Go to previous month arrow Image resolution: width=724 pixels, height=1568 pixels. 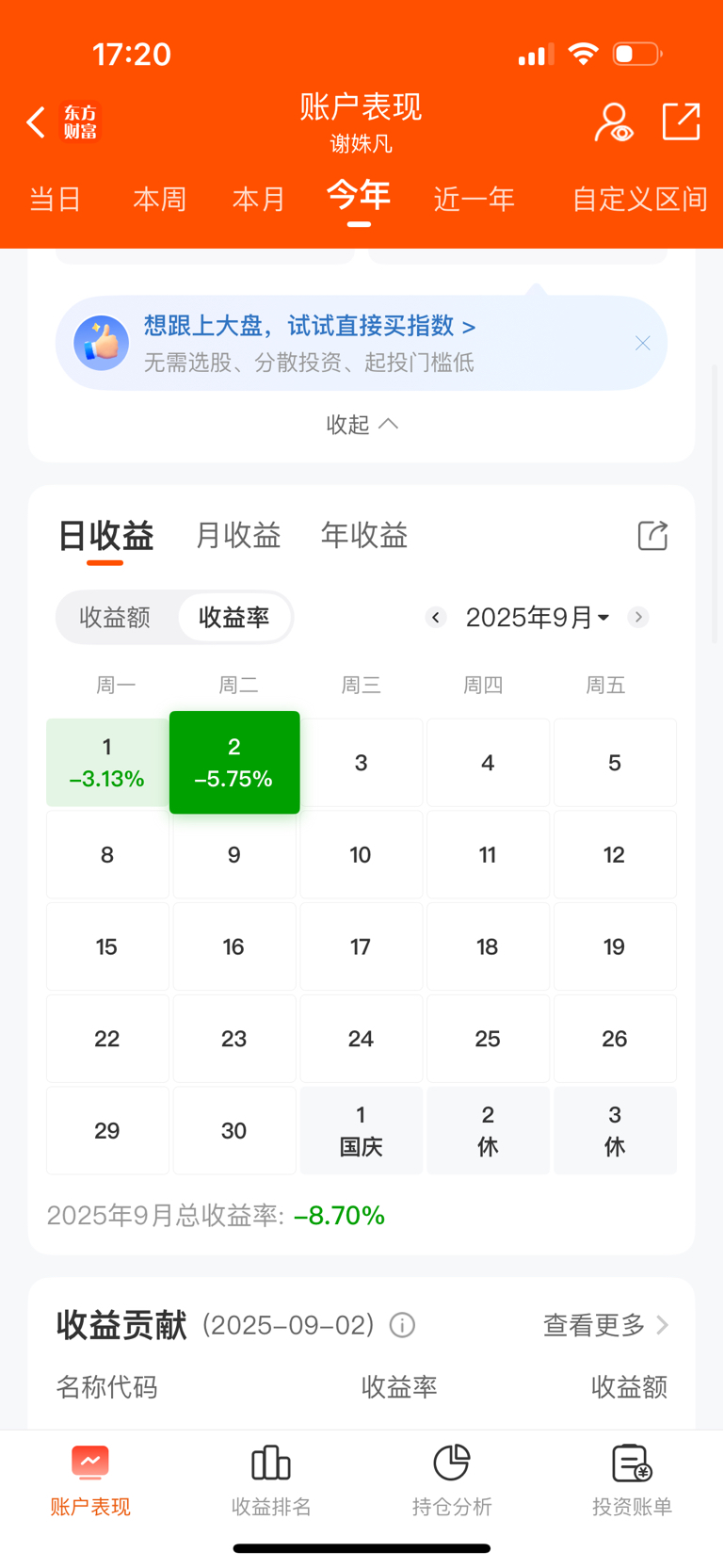(435, 618)
